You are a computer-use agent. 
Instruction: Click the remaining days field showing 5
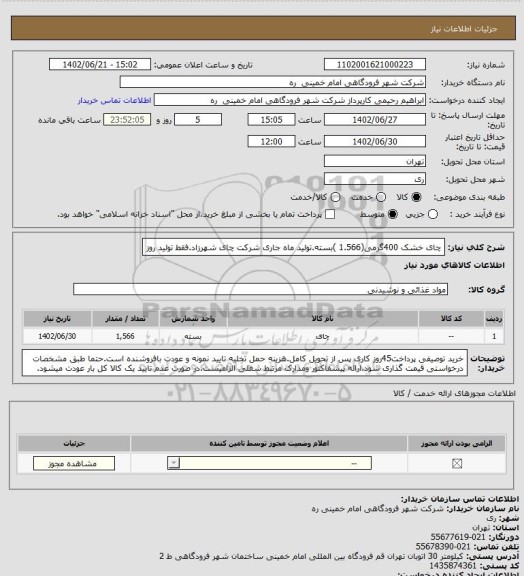point(198,120)
